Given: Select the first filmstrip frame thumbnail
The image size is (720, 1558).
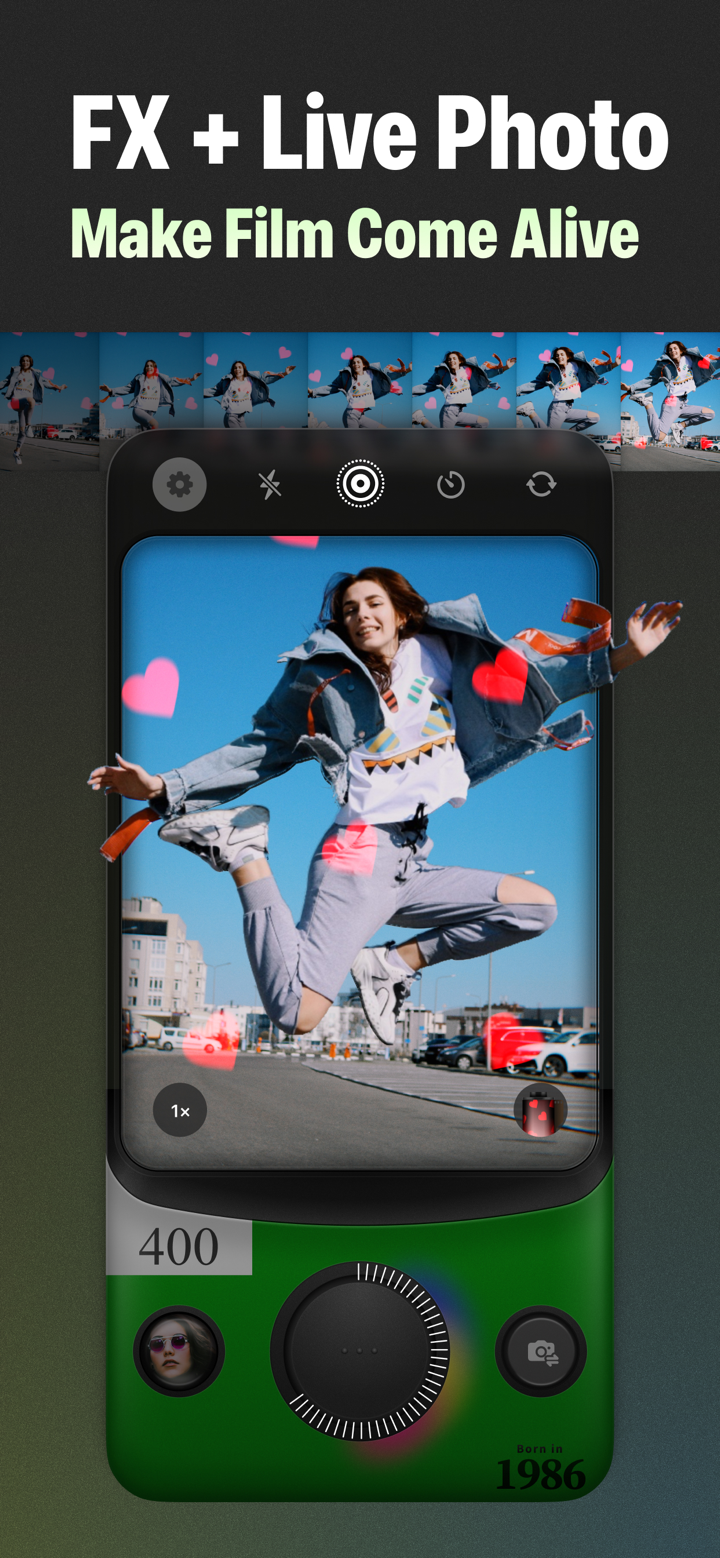Looking at the screenshot, I should (x=49, y=400).
